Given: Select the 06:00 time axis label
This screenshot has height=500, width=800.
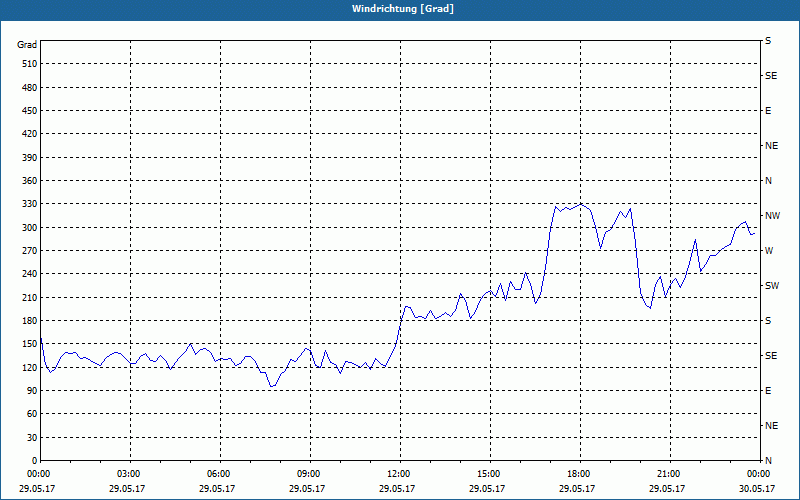Looking at the screenshot, I should click(220, 474).
